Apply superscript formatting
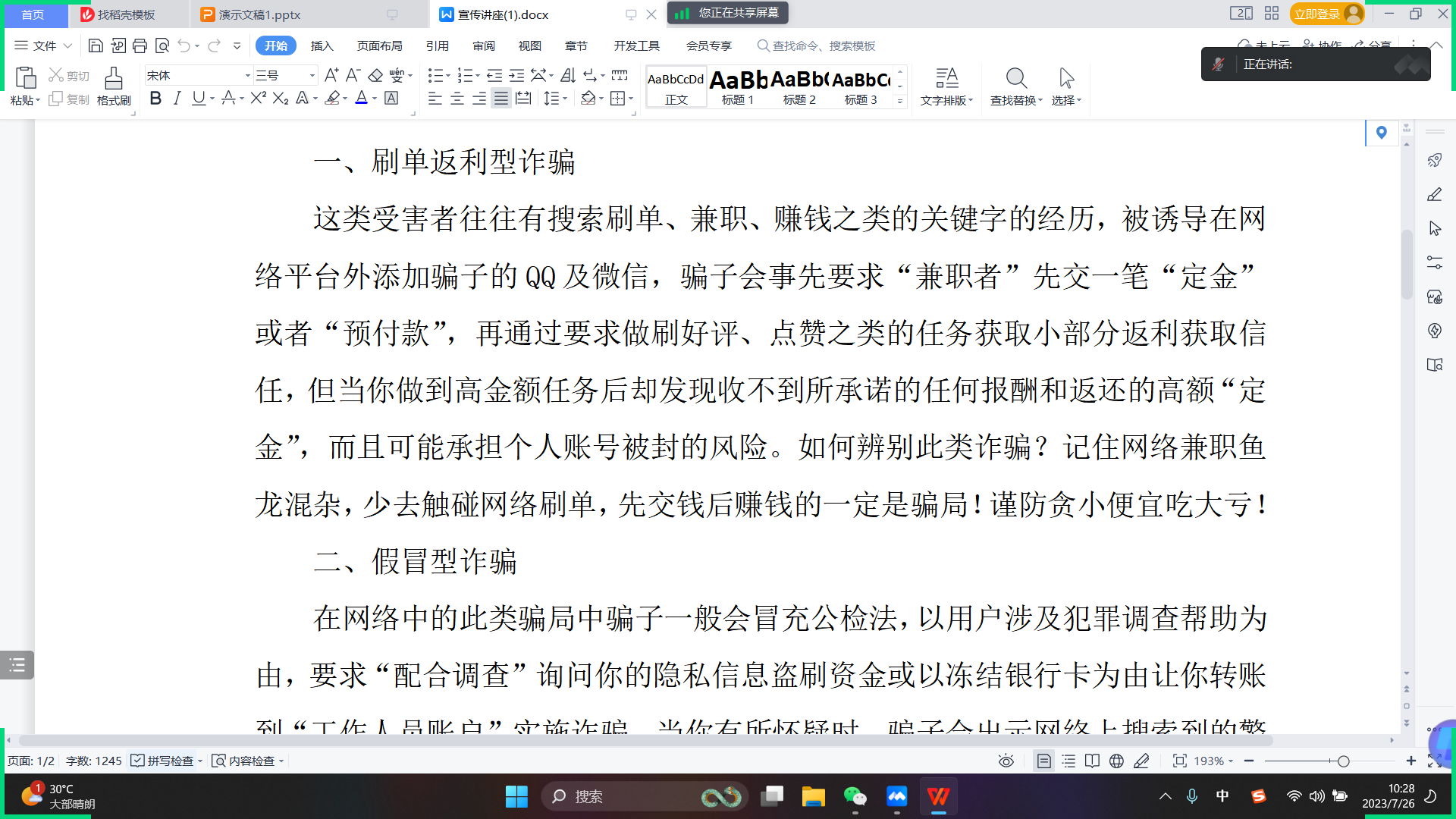The height and width of the screenshot is (819, 1456). tap(258, 98)
